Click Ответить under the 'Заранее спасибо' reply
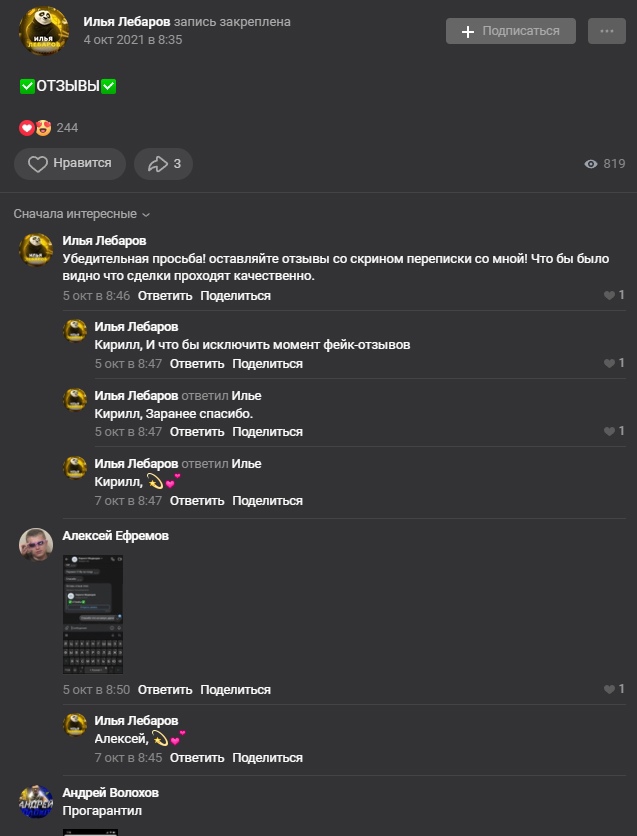 [x=197, y=432]
